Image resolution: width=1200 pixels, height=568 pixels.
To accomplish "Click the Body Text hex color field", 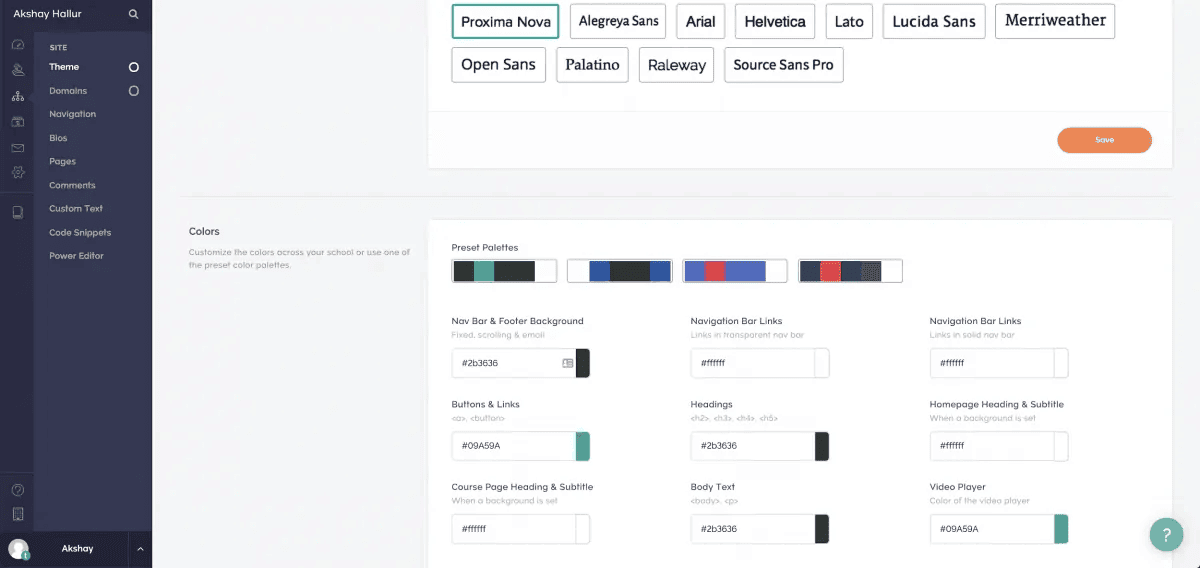I will [x=752, y=528].
